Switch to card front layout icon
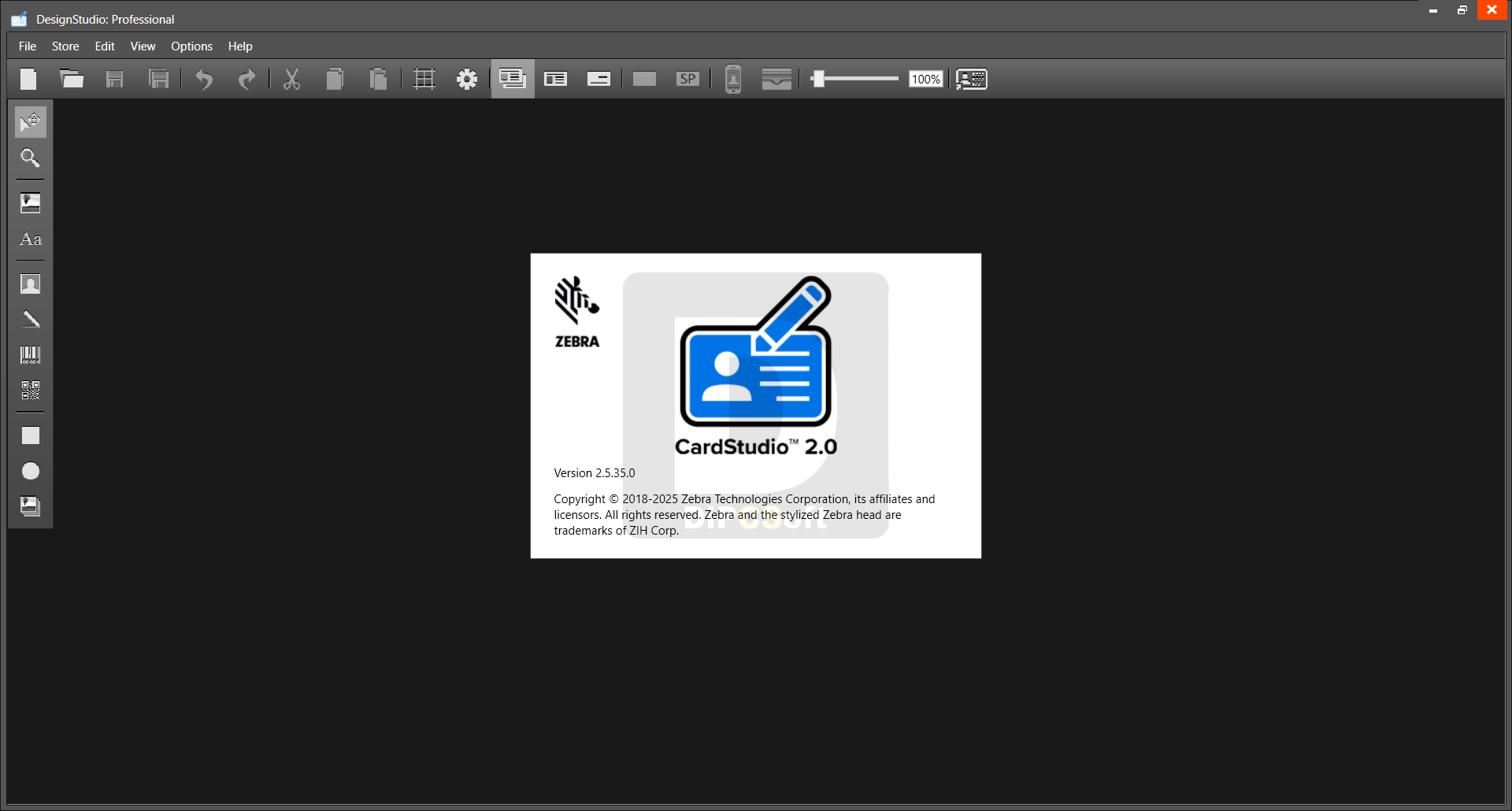 556,79
